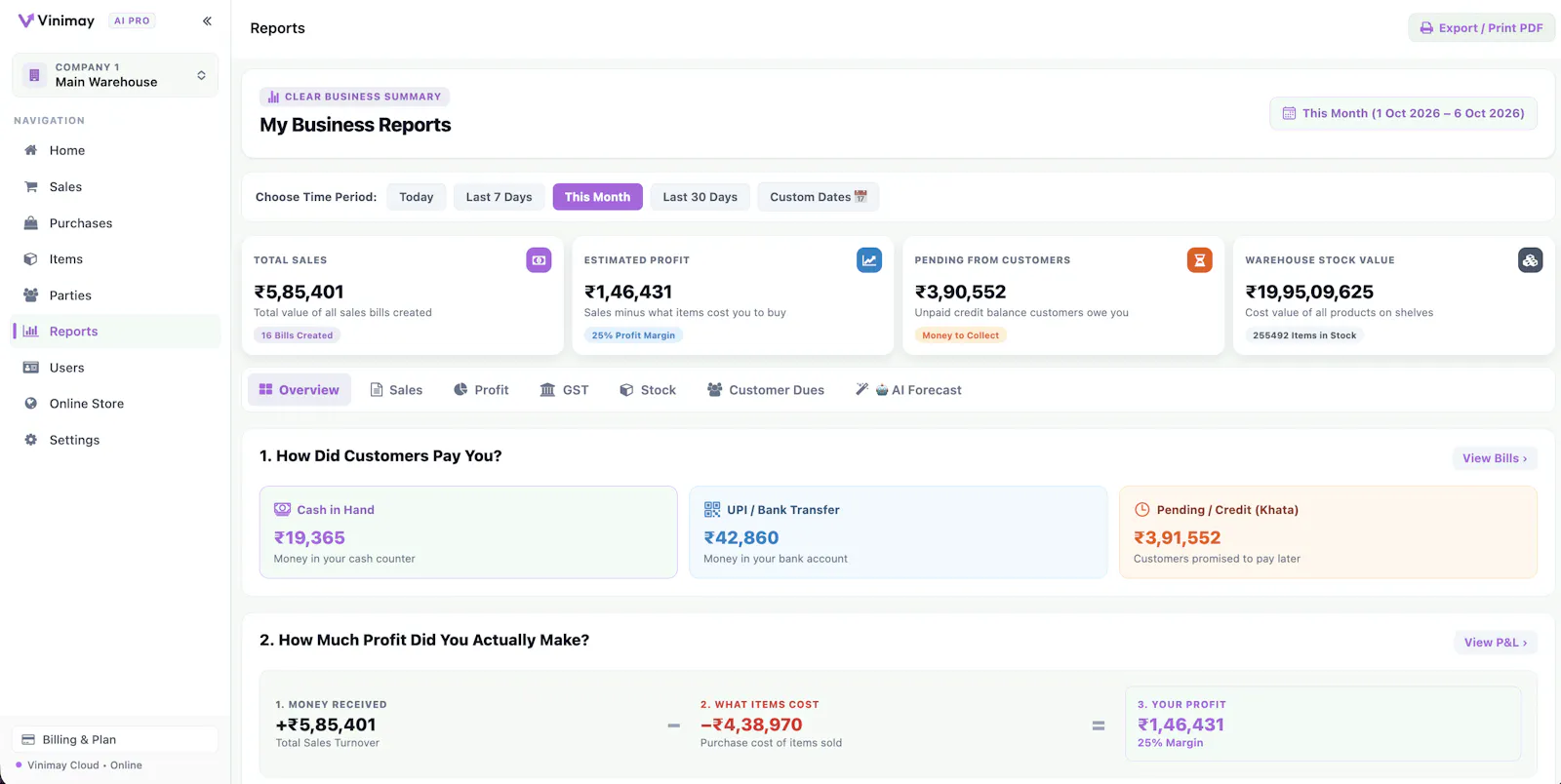Screen dimensions: 1561x784
Task: Click the 16 Bills Created badge
Action: tap(297, 335)
